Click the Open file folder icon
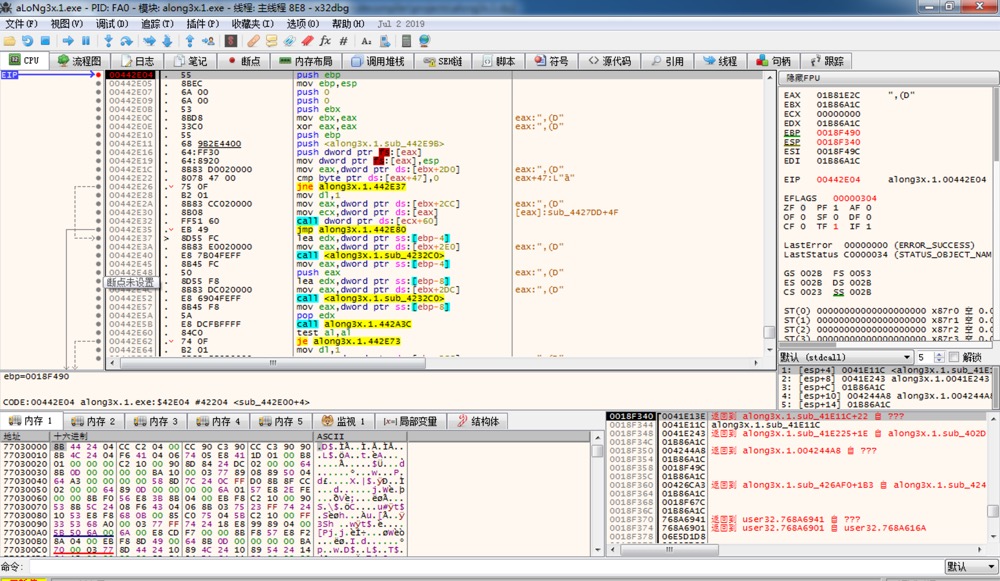This screenshot has width=1000, height=581. (10, 41)
